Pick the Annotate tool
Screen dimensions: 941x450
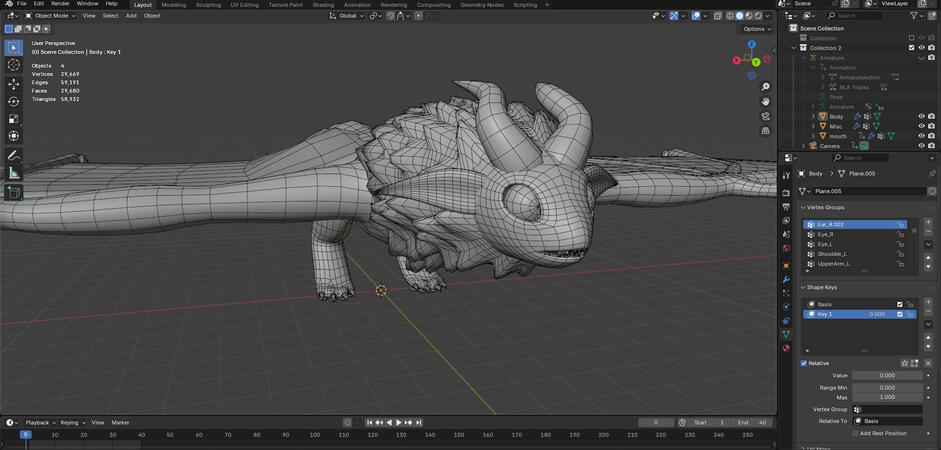click(14, 156)
